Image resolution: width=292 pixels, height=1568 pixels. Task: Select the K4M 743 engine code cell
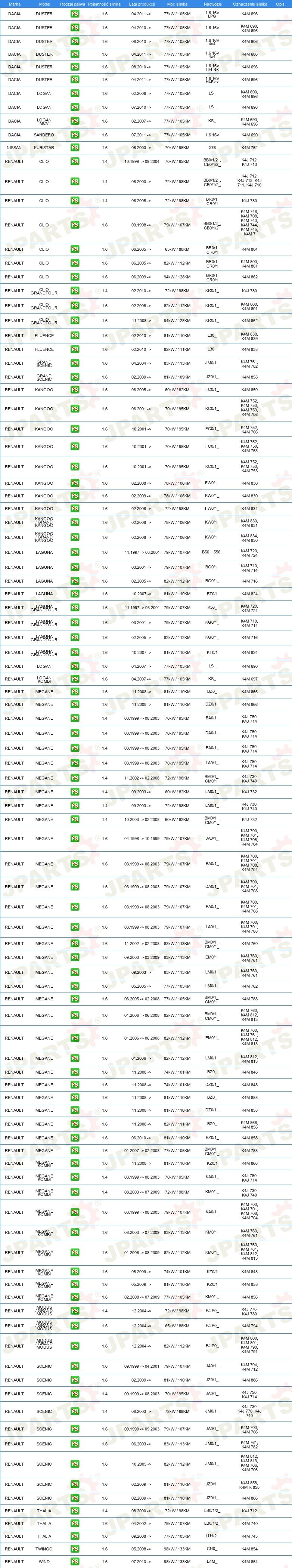(249, 1536)
